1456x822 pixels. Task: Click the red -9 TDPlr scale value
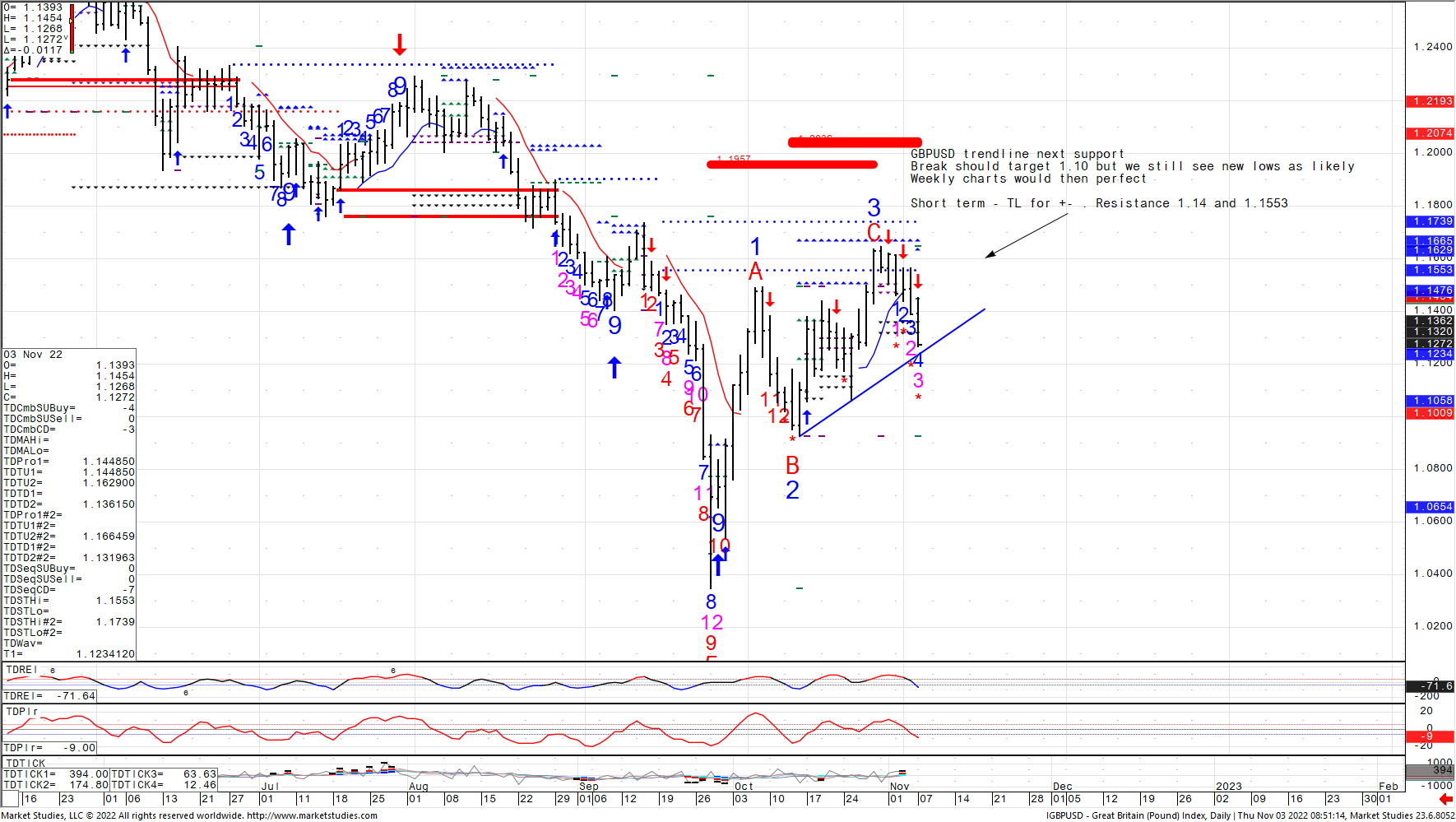click(x=1430, y=736)
